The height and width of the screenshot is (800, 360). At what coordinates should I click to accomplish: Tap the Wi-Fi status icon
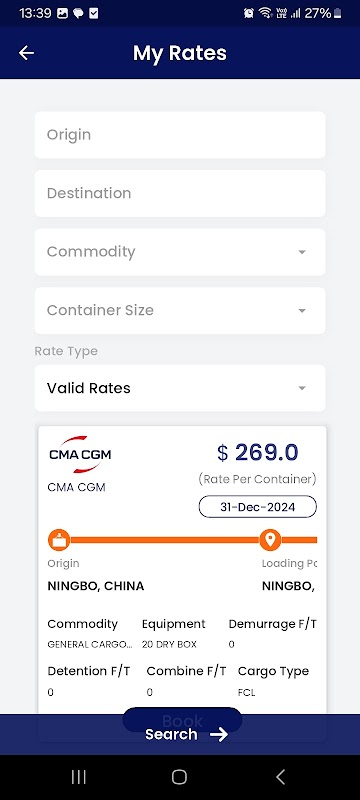point(265,13)
